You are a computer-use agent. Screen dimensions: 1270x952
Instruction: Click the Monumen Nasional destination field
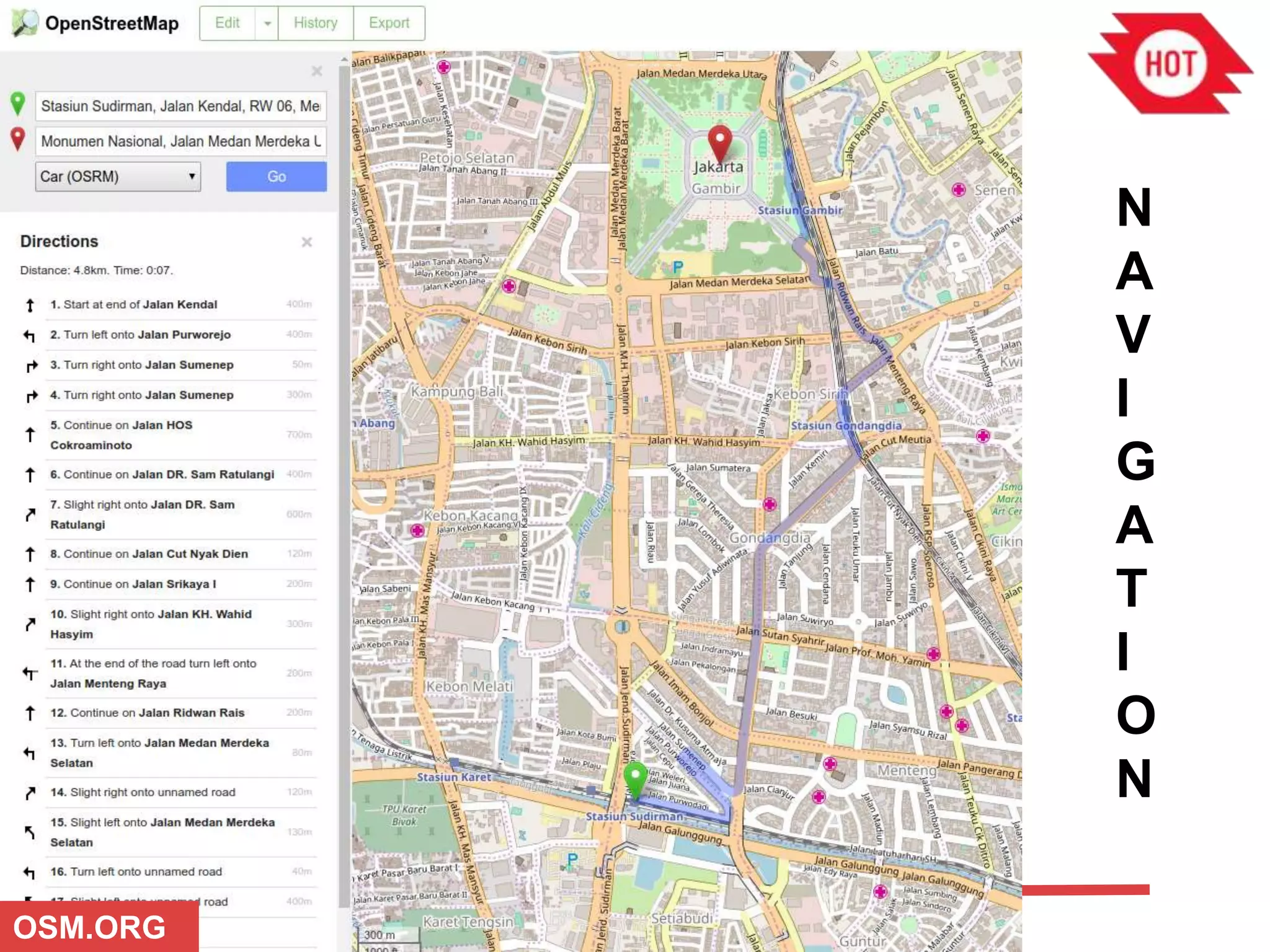coord(180,141)
